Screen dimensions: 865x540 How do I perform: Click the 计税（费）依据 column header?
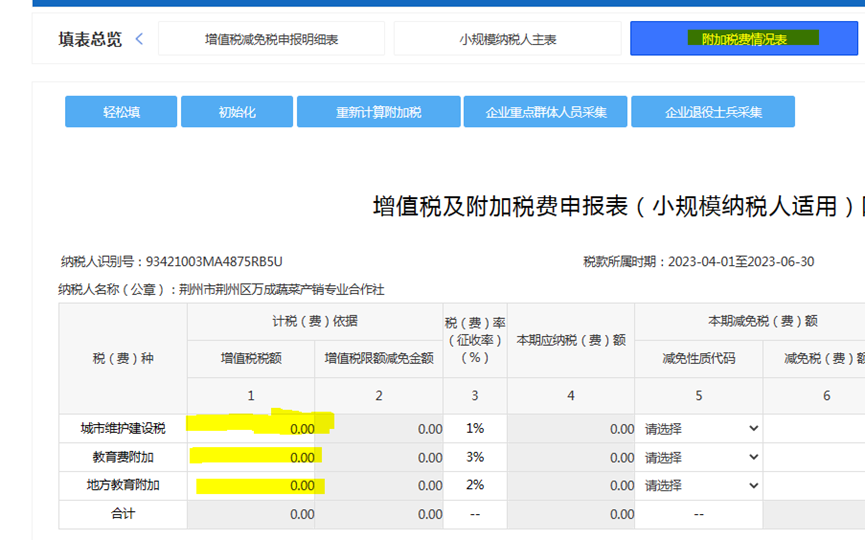(315, 321)
